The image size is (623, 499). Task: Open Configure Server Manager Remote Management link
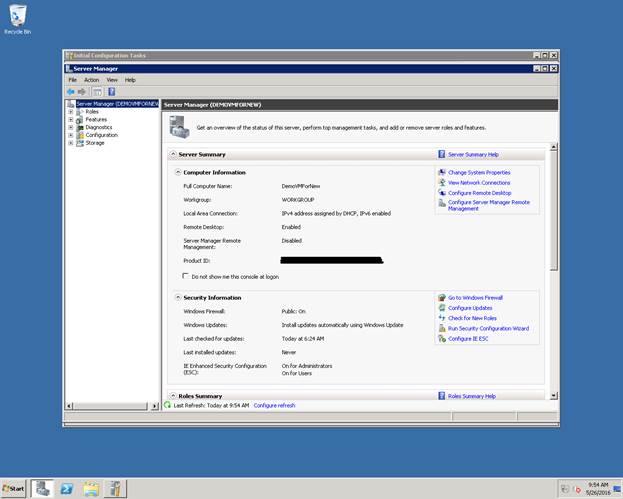click(489, 205)
